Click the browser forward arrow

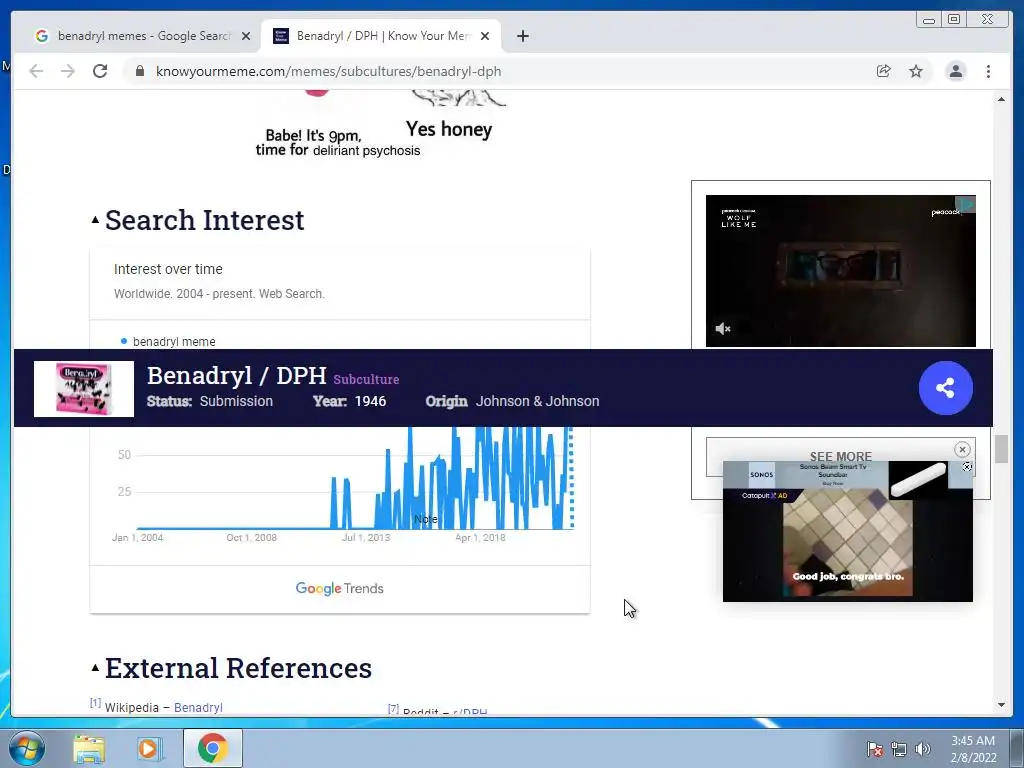click(x=68, y=71)
